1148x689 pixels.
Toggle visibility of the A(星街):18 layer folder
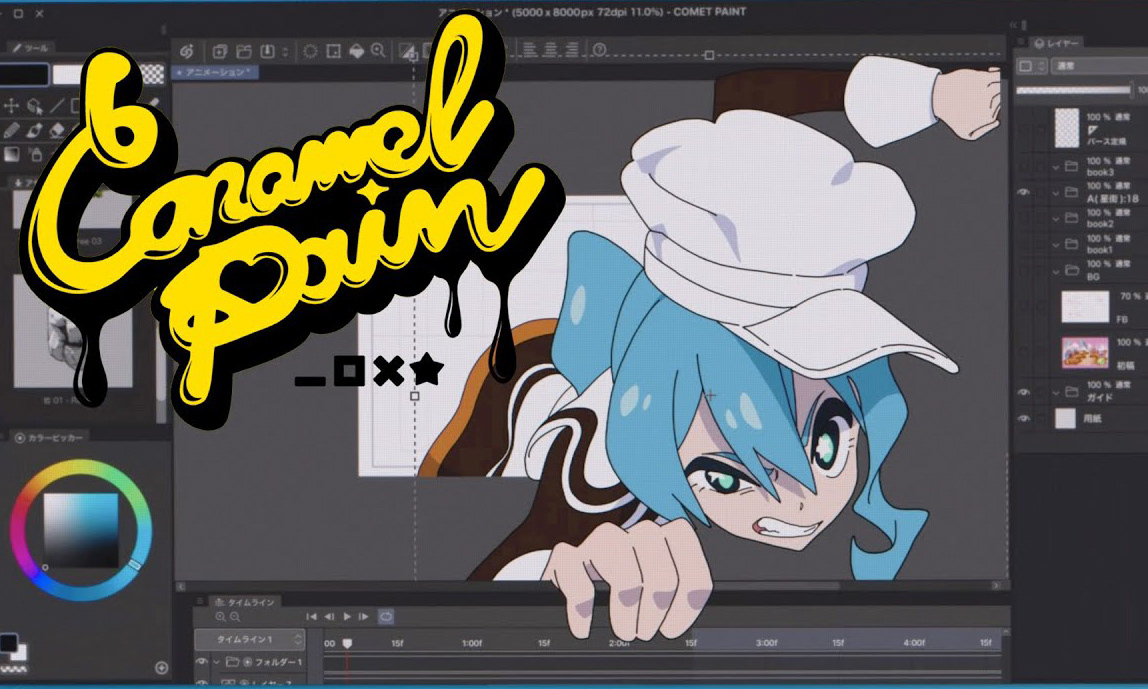[1024, 192]
